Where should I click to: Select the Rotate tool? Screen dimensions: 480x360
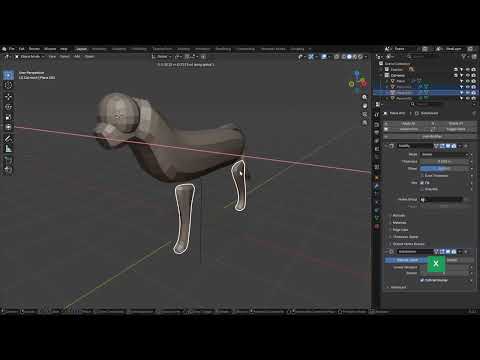click(8, 107)
